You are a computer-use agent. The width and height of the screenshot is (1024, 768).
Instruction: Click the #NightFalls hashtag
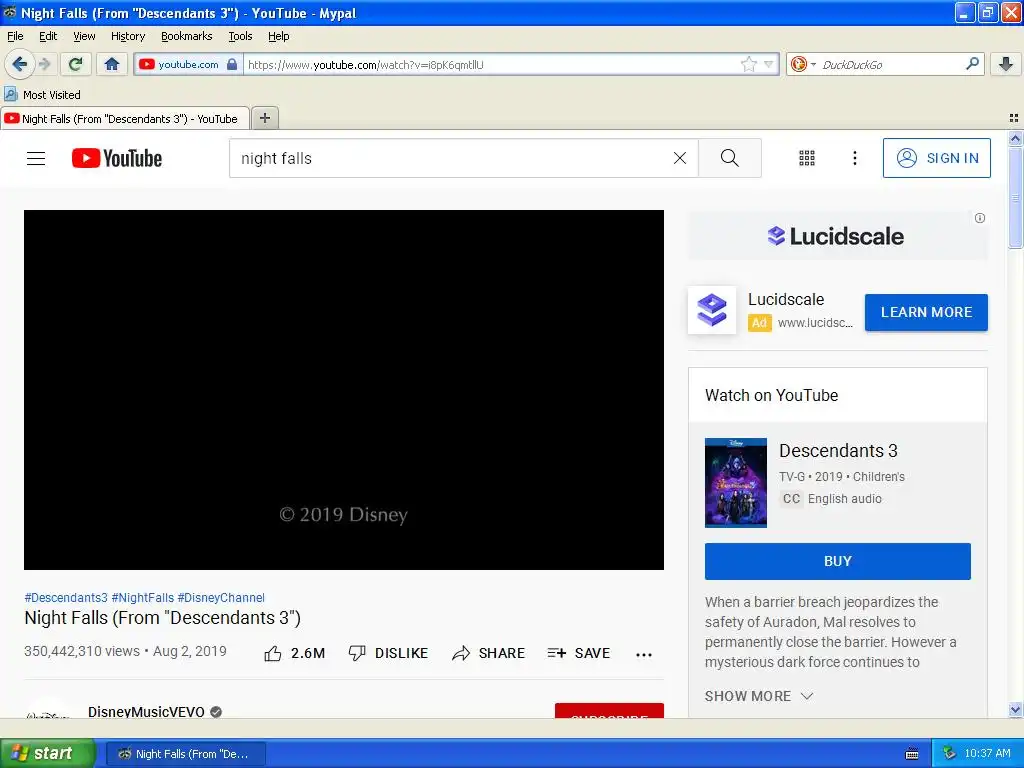(142, 598)
